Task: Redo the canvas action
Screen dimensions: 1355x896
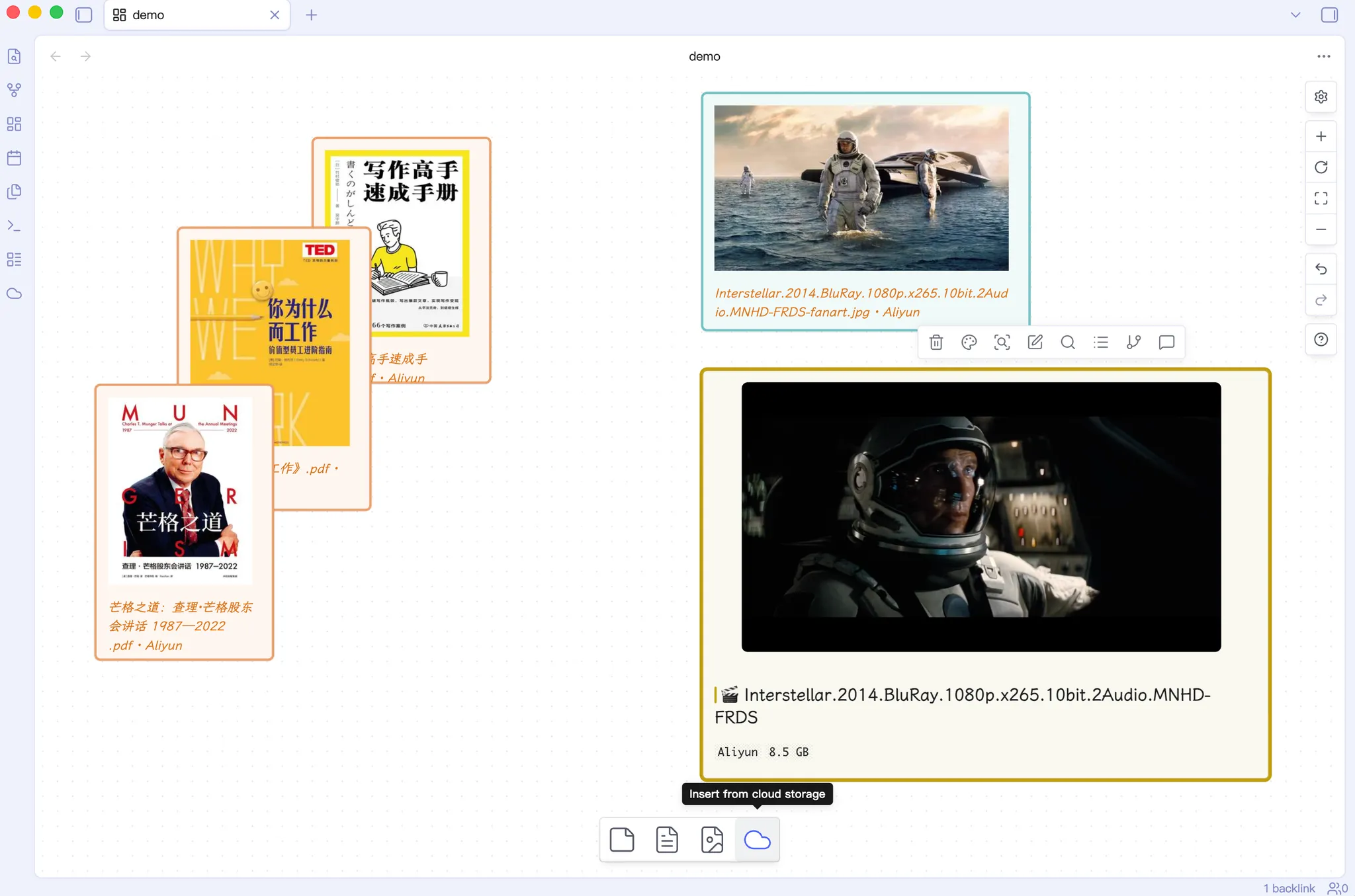Action: coord(1321,300)
